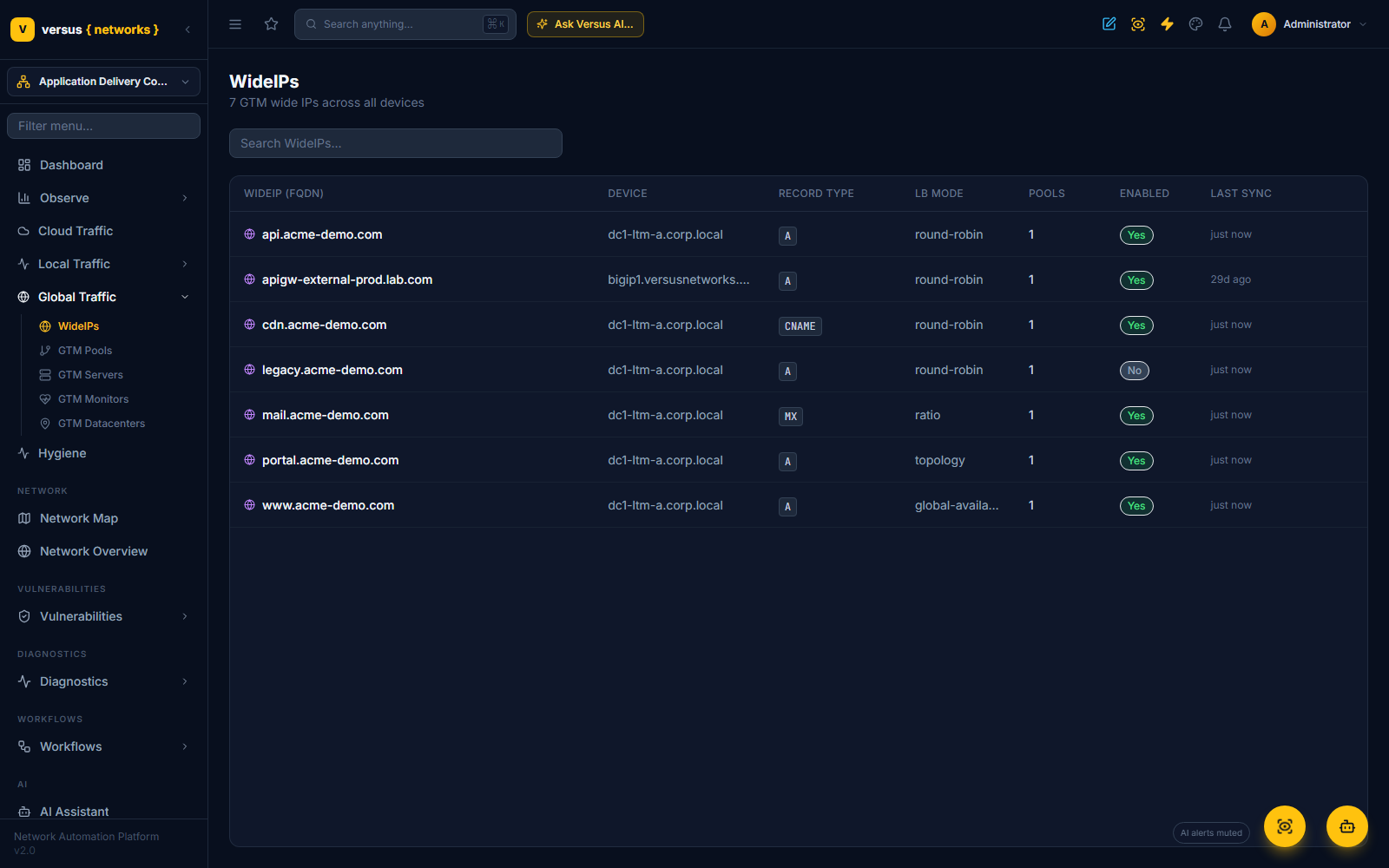Click the Filter menu input
Screen dimensions: 1389x868
(x=104, y=126)
